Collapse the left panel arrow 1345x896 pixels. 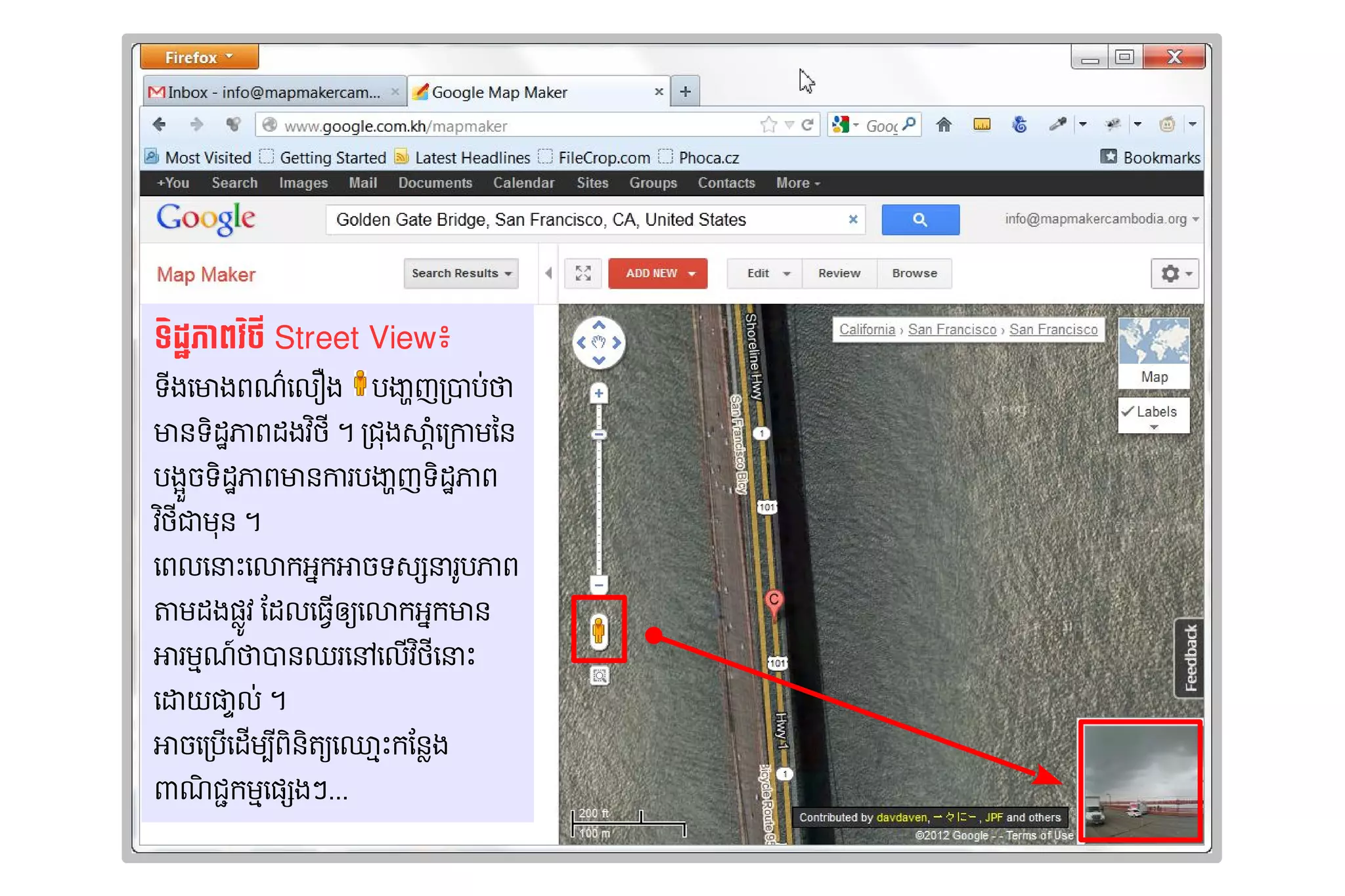548,273
